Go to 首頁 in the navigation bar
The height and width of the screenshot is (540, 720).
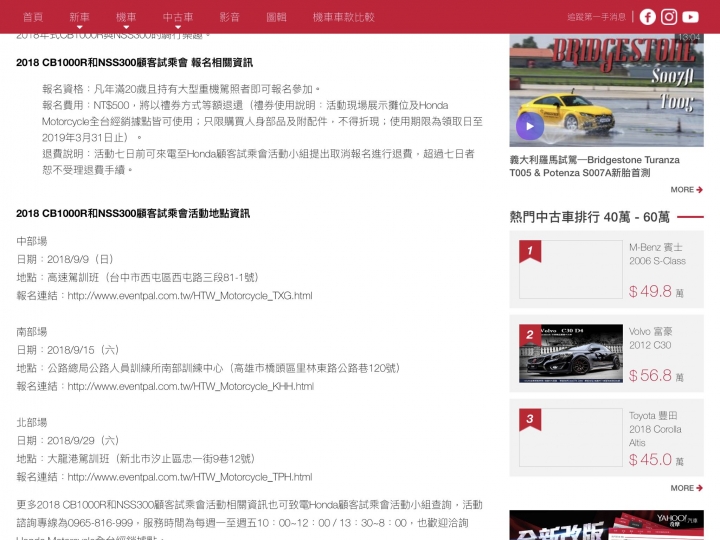tap(33, 17)
